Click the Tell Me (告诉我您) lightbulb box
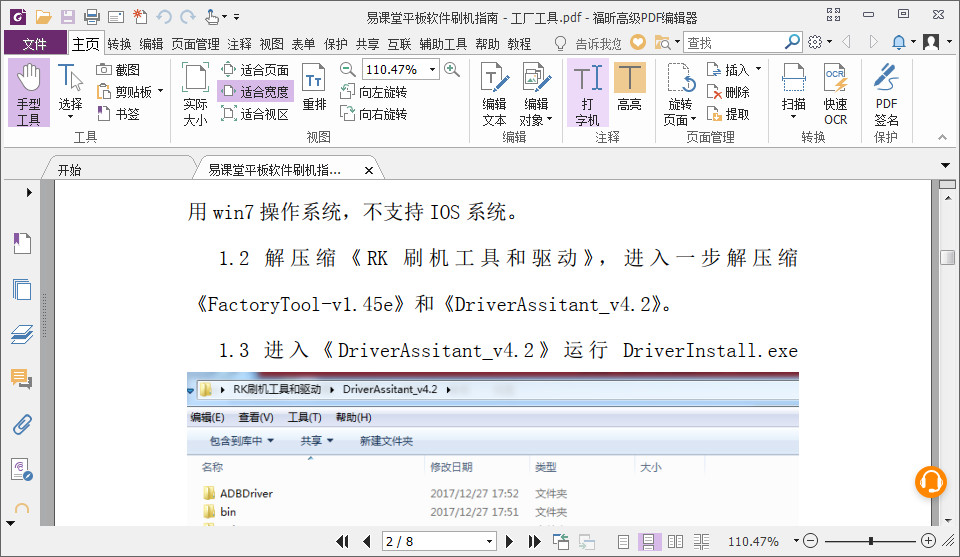 589,43
